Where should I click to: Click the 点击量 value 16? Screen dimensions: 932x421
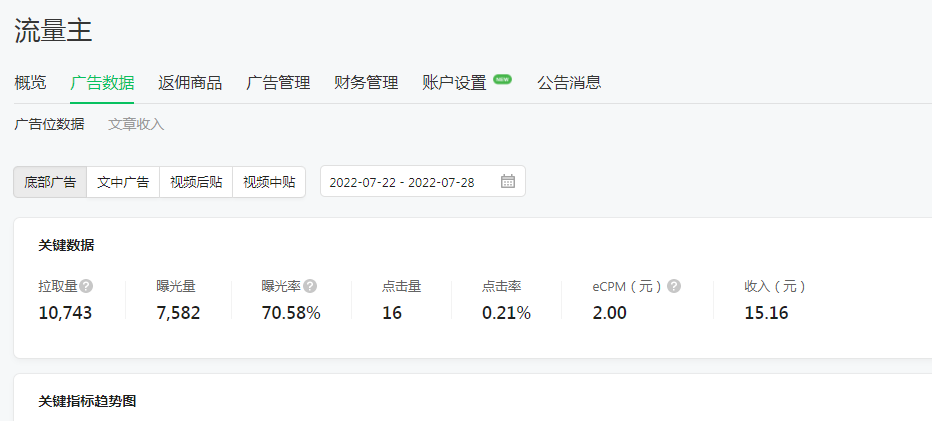pos(392,313)
